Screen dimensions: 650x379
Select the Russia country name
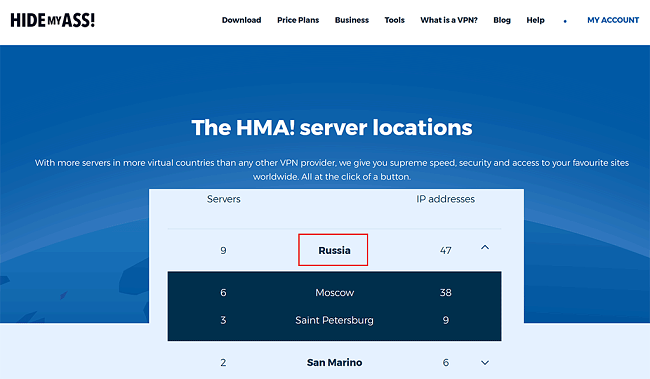click(334, 250)
